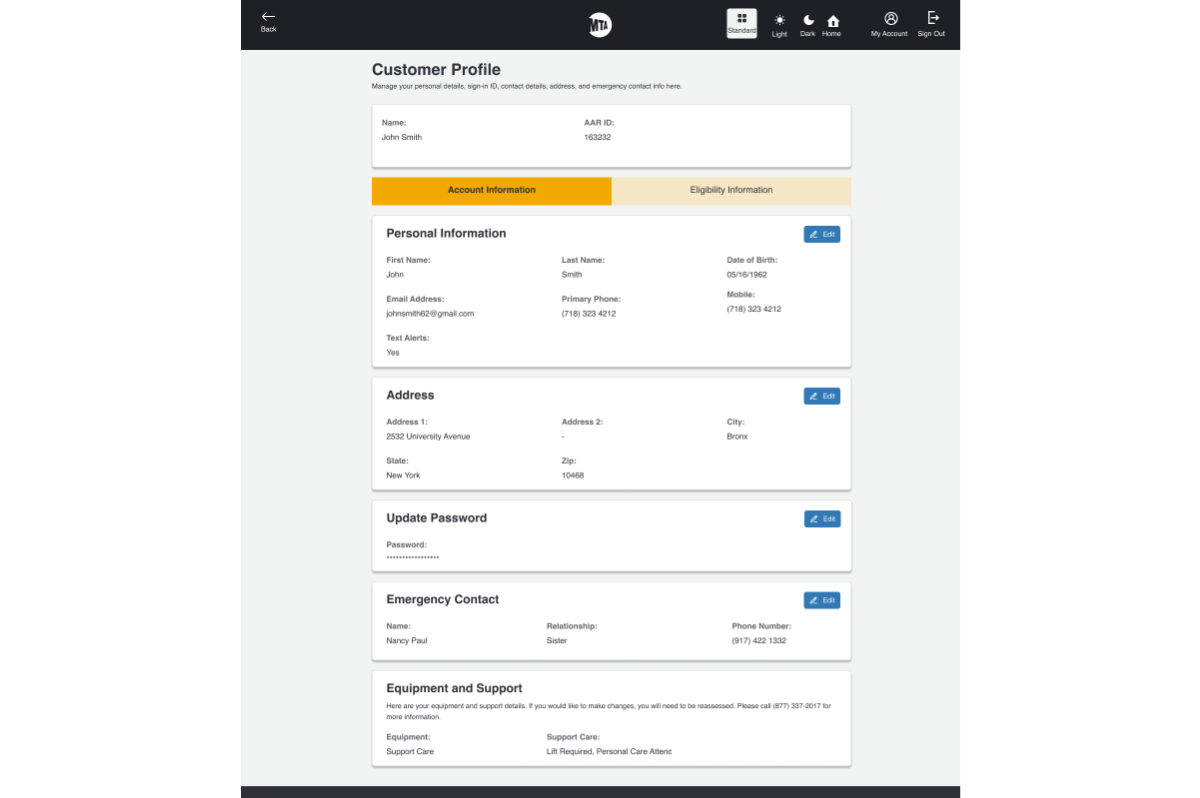Switch to Light theme sun icon
Viewport: 1200px width, 798px height.
[779, 20]
